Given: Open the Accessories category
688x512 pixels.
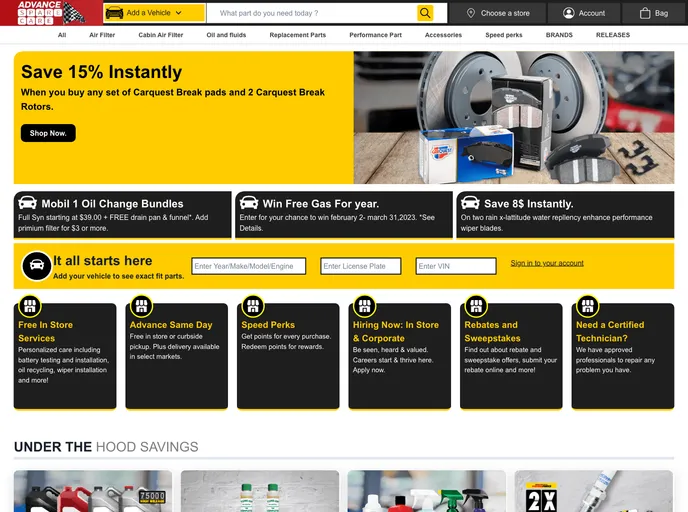Looking at the screenshot, I should click(x=443, y=35).
